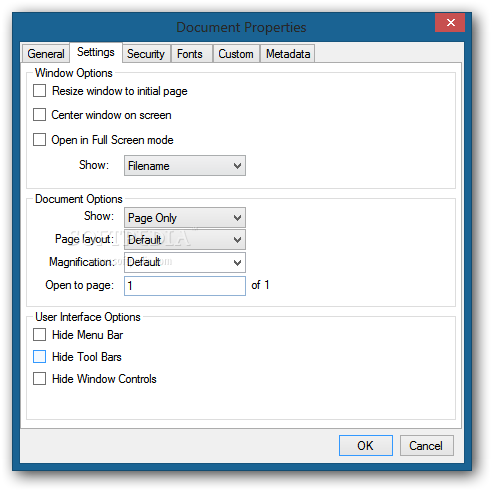Click the Page layout label text
This screenshot has width=492, height=491.
(84, 239)
